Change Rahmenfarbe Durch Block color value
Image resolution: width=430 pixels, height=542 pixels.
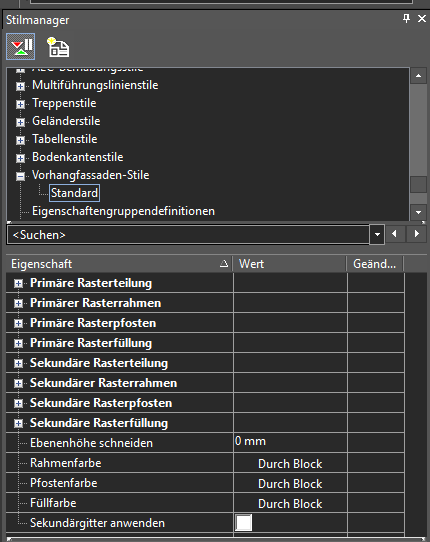[290, 464]
